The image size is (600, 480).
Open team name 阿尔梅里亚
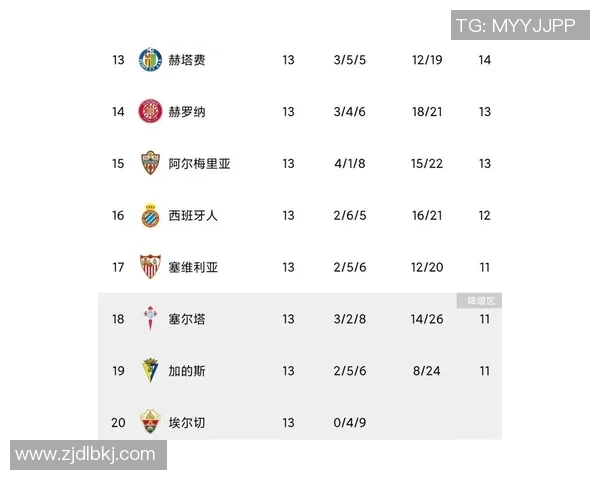(x=200, y=164)
